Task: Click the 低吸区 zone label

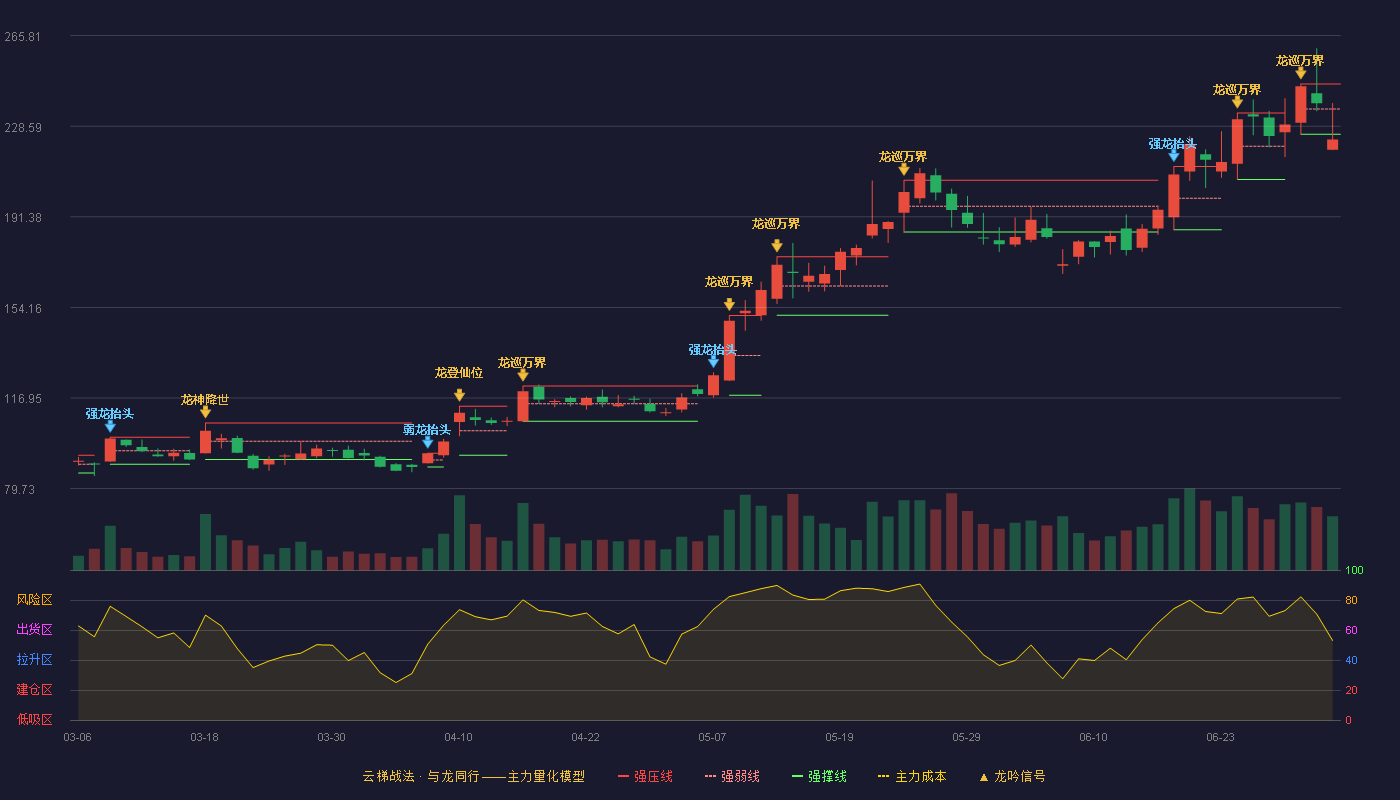Action: (35, 719)
